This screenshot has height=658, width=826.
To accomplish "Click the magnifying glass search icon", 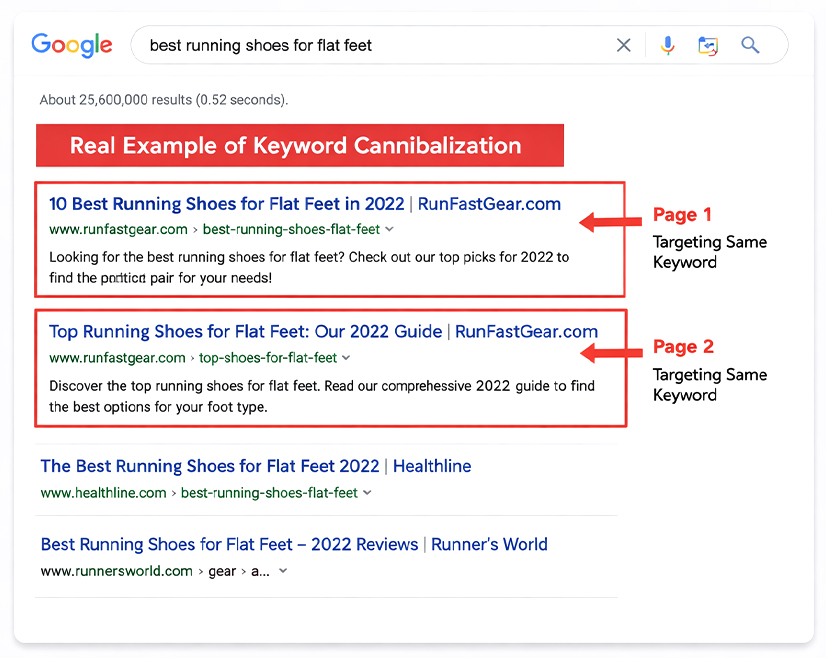I will (x=750, y=45).
